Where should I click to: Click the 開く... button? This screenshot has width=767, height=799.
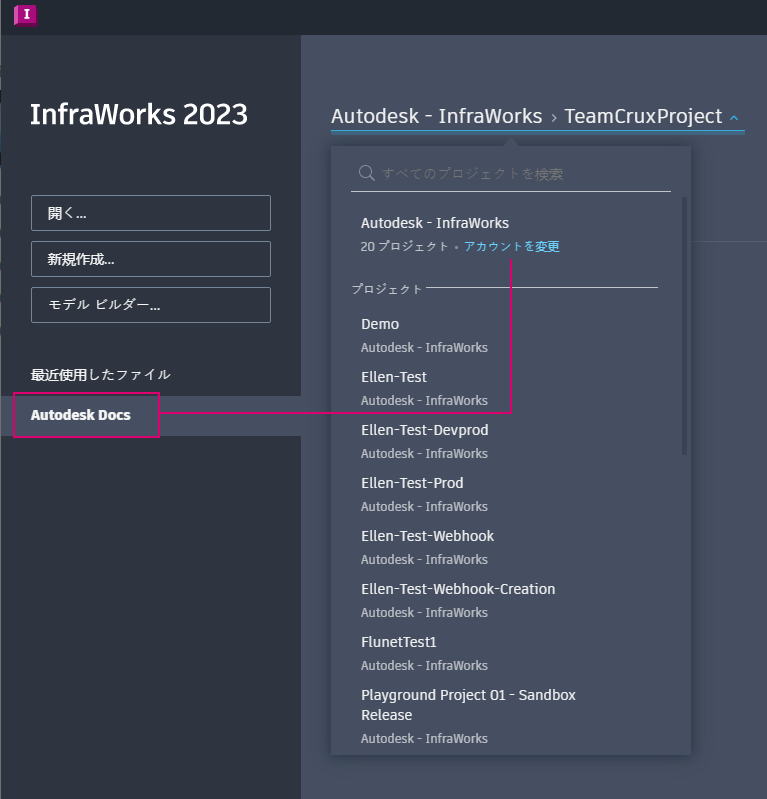151,213
